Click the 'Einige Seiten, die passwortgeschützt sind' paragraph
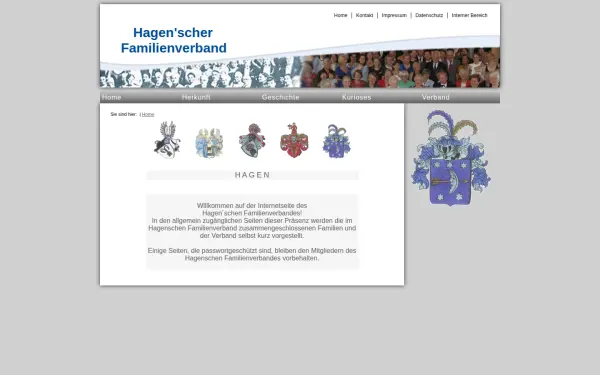 (252, 254)
